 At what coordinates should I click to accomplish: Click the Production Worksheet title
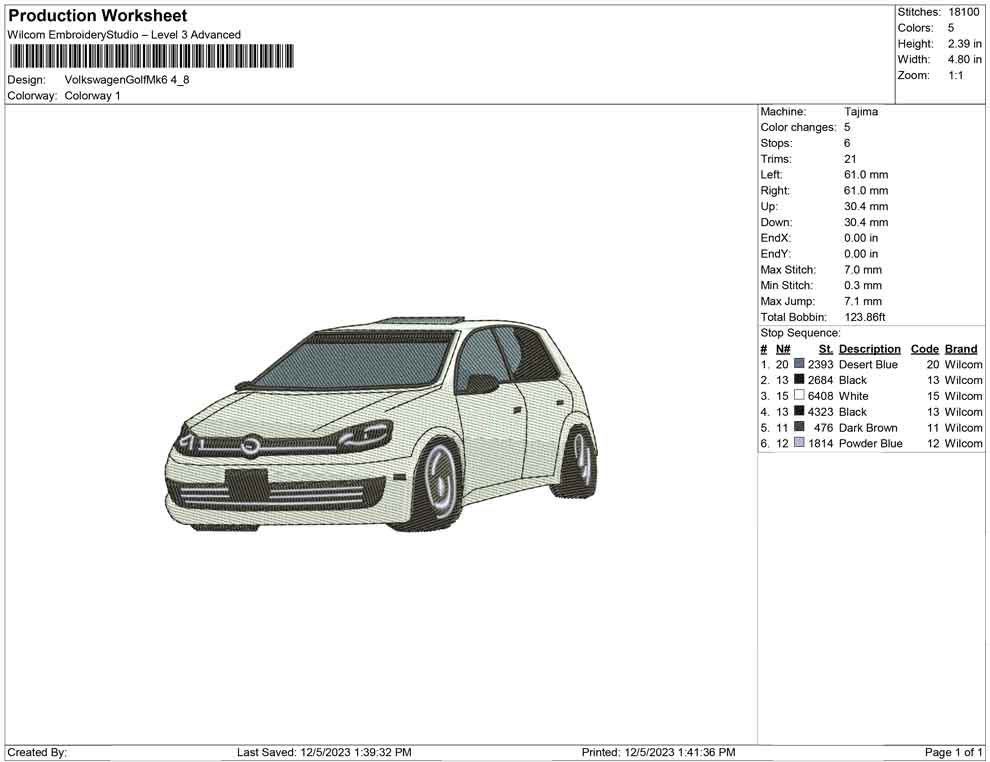click(x=96, y=16)
